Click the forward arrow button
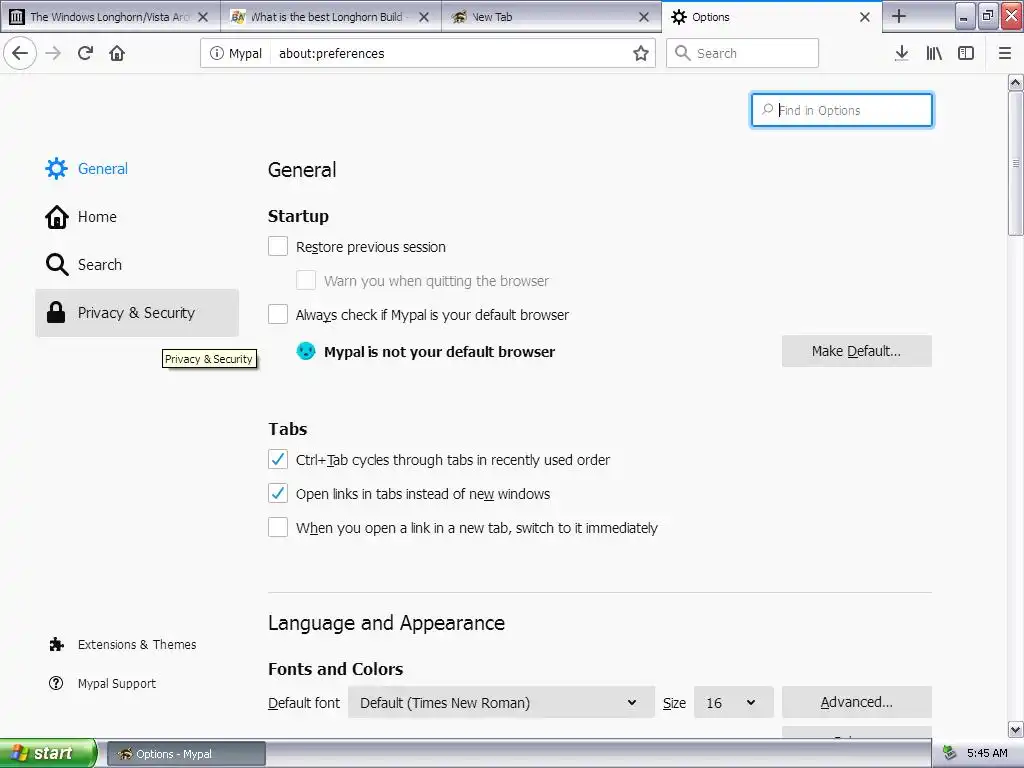This screenshot has width=1024, height=768. [x=53, y=53]
